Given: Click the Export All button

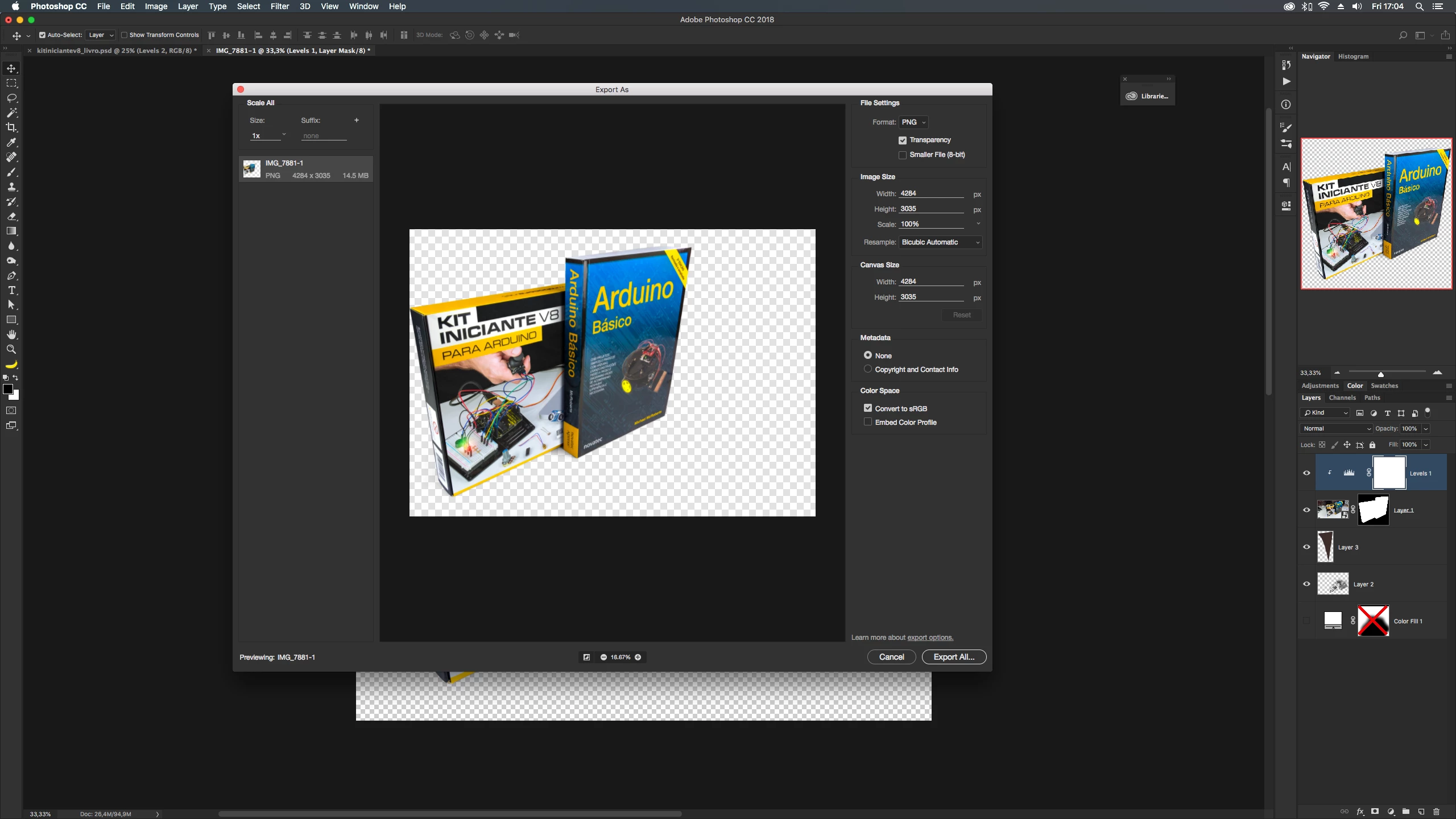Looking at the screenshot, I should pyautogui.click(x=954, y=657).
